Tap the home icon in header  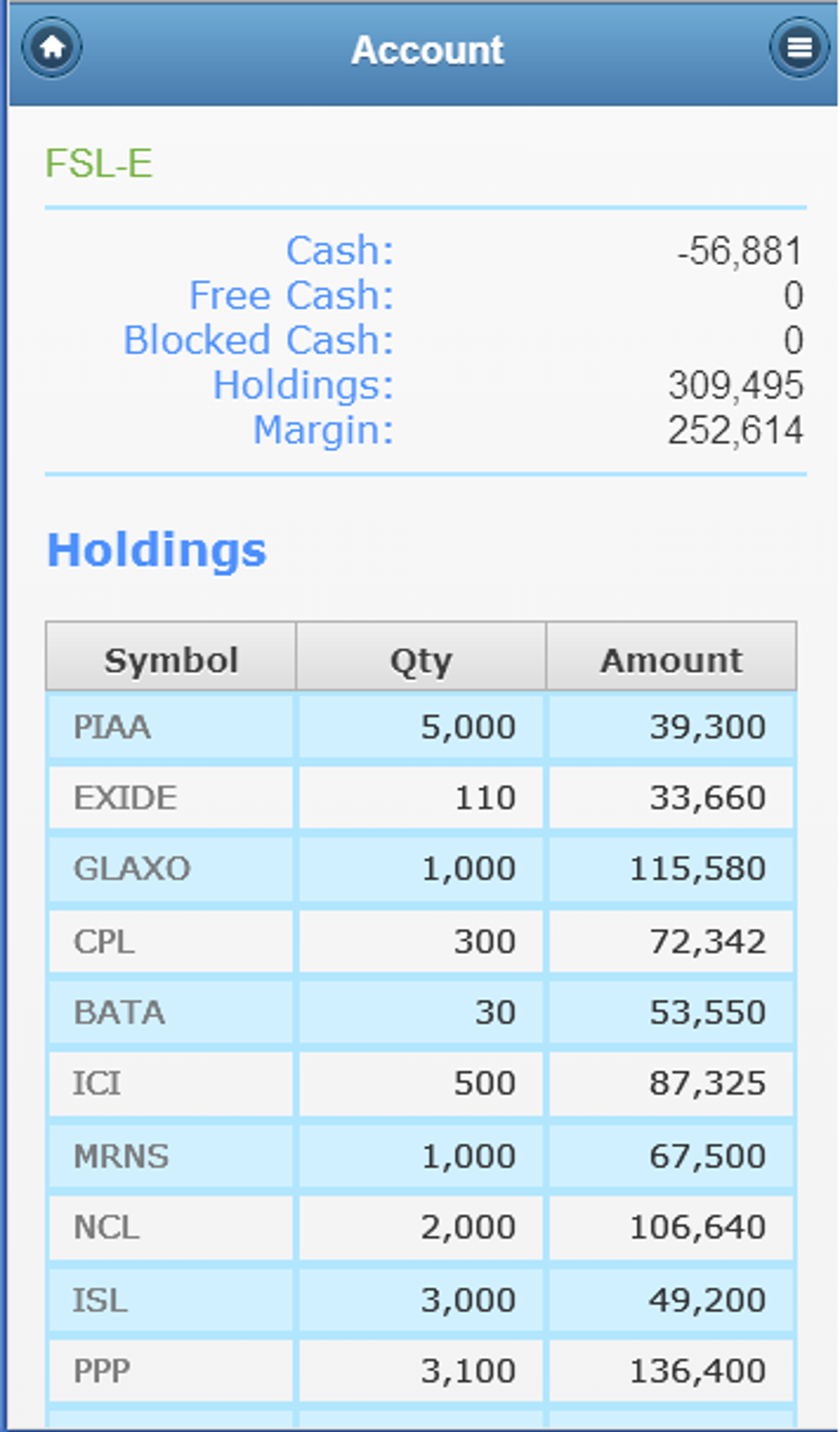click(x=52, y=48)
